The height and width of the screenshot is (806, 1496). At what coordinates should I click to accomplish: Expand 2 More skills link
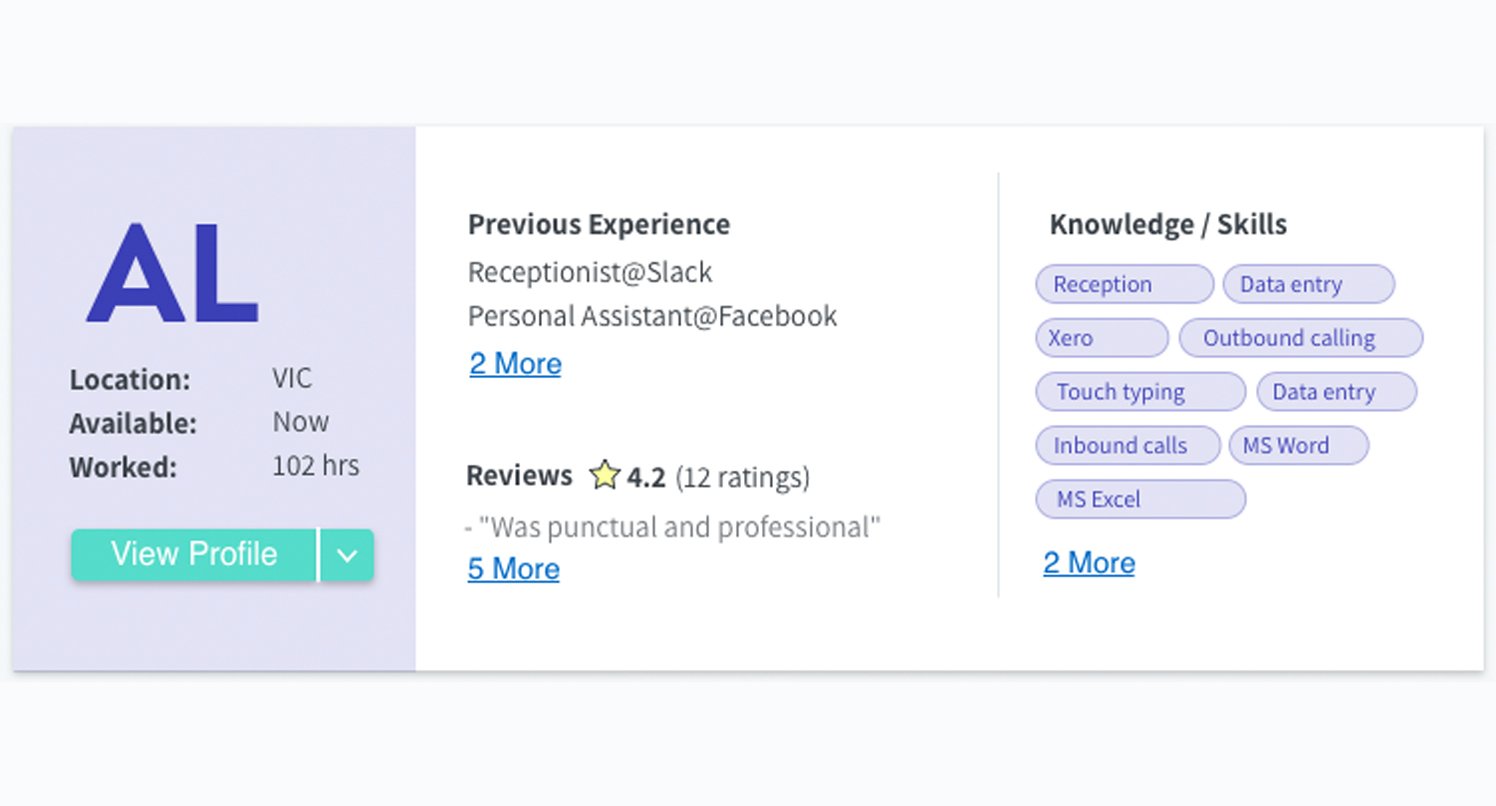pyautogui.click(x=1089, y=563)
